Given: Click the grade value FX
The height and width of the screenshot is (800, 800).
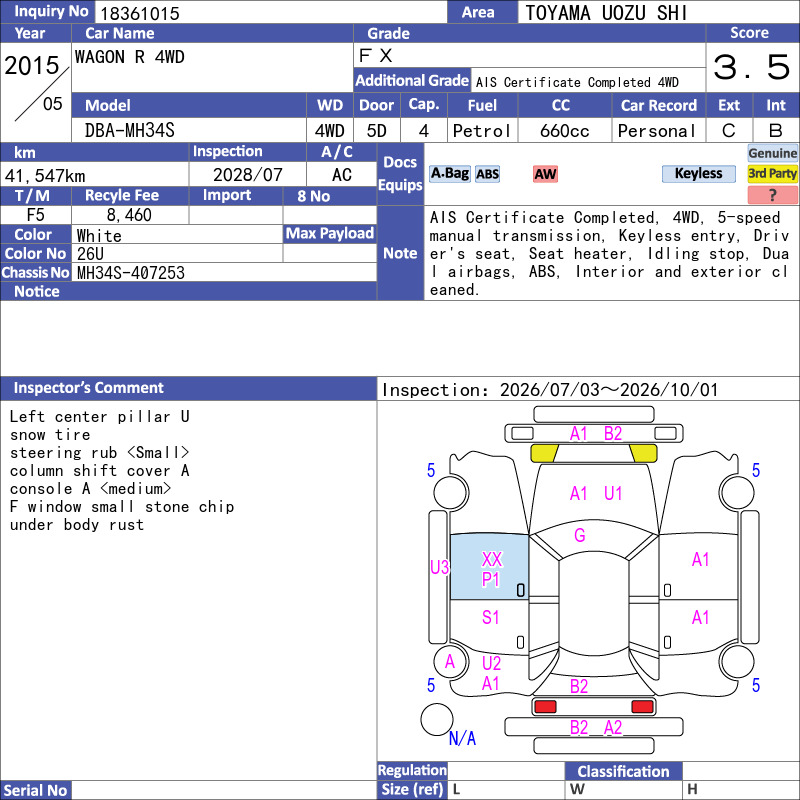Looking at the screenshot, I should pyautogui.click(x=376, y=56).
